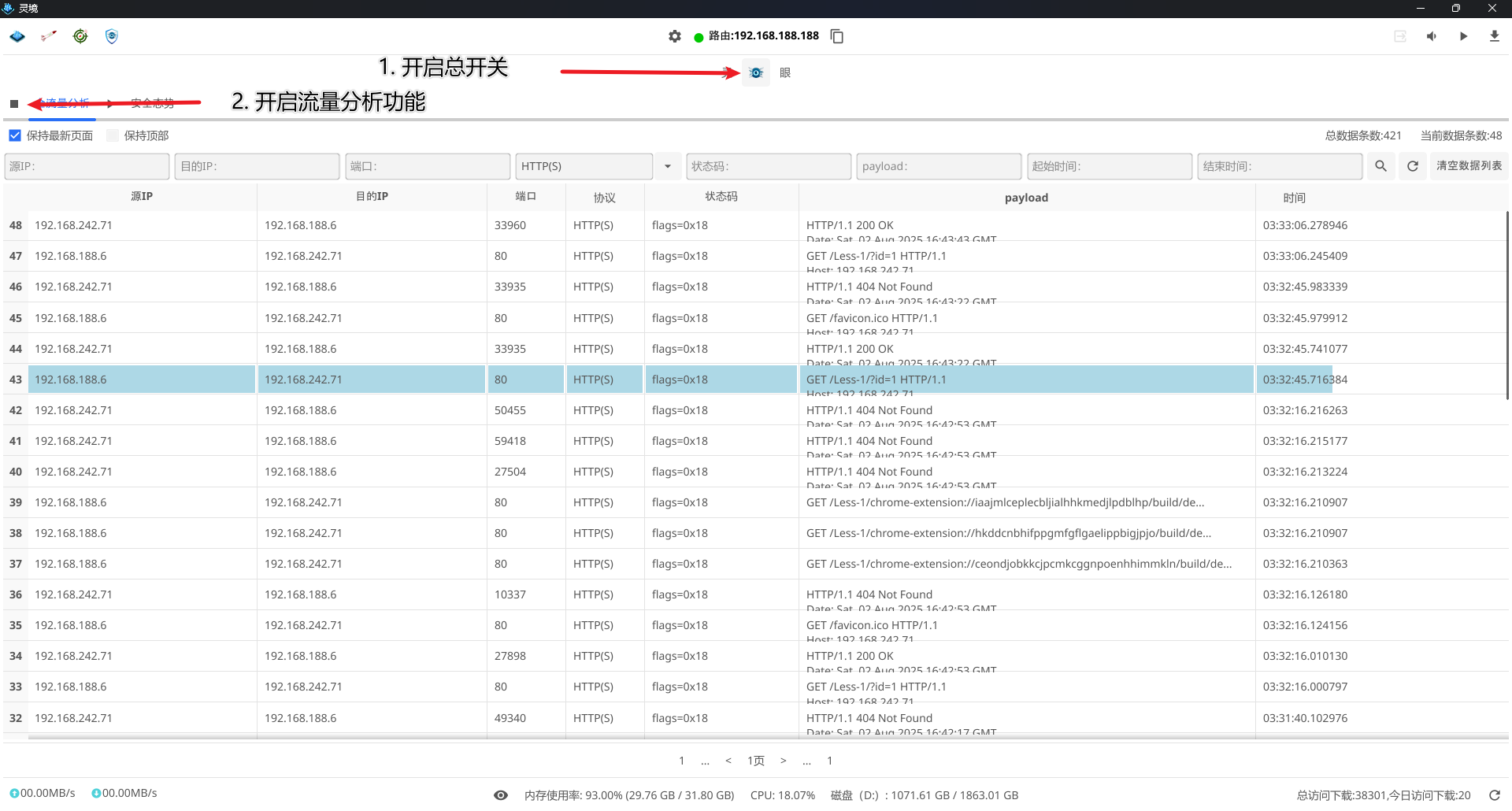Copy the router IP address
The height and width of the screenshot is (811, 1512).
click(x=837, y=36)
